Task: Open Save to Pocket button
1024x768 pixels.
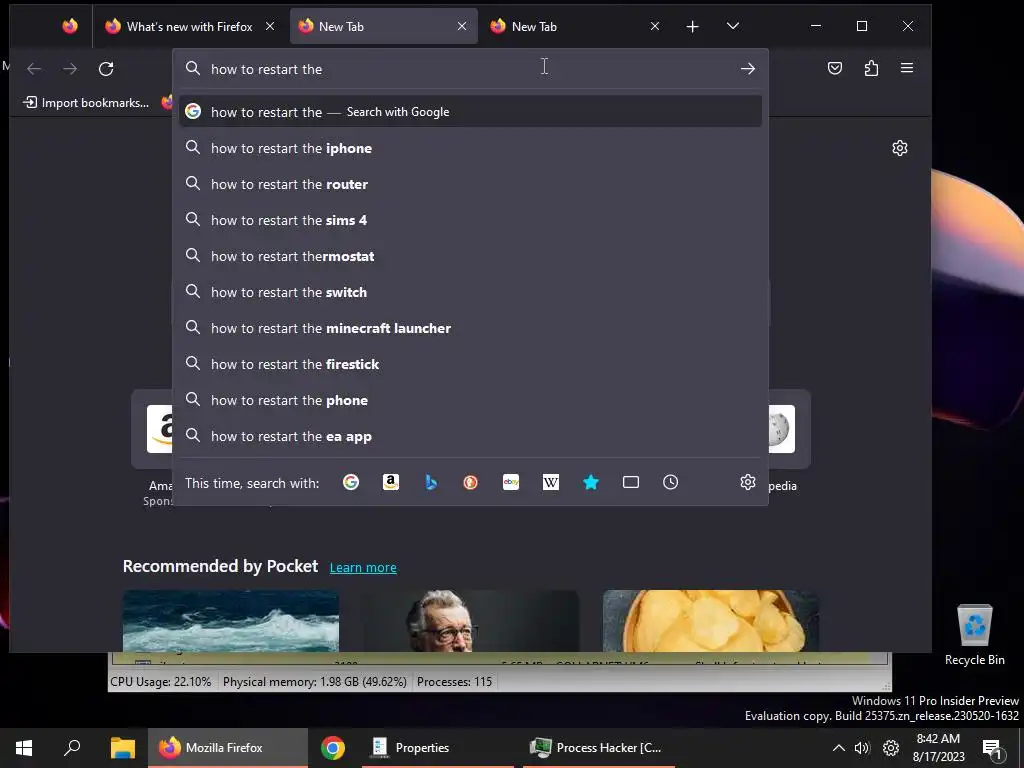Action: tap(835, 68)
